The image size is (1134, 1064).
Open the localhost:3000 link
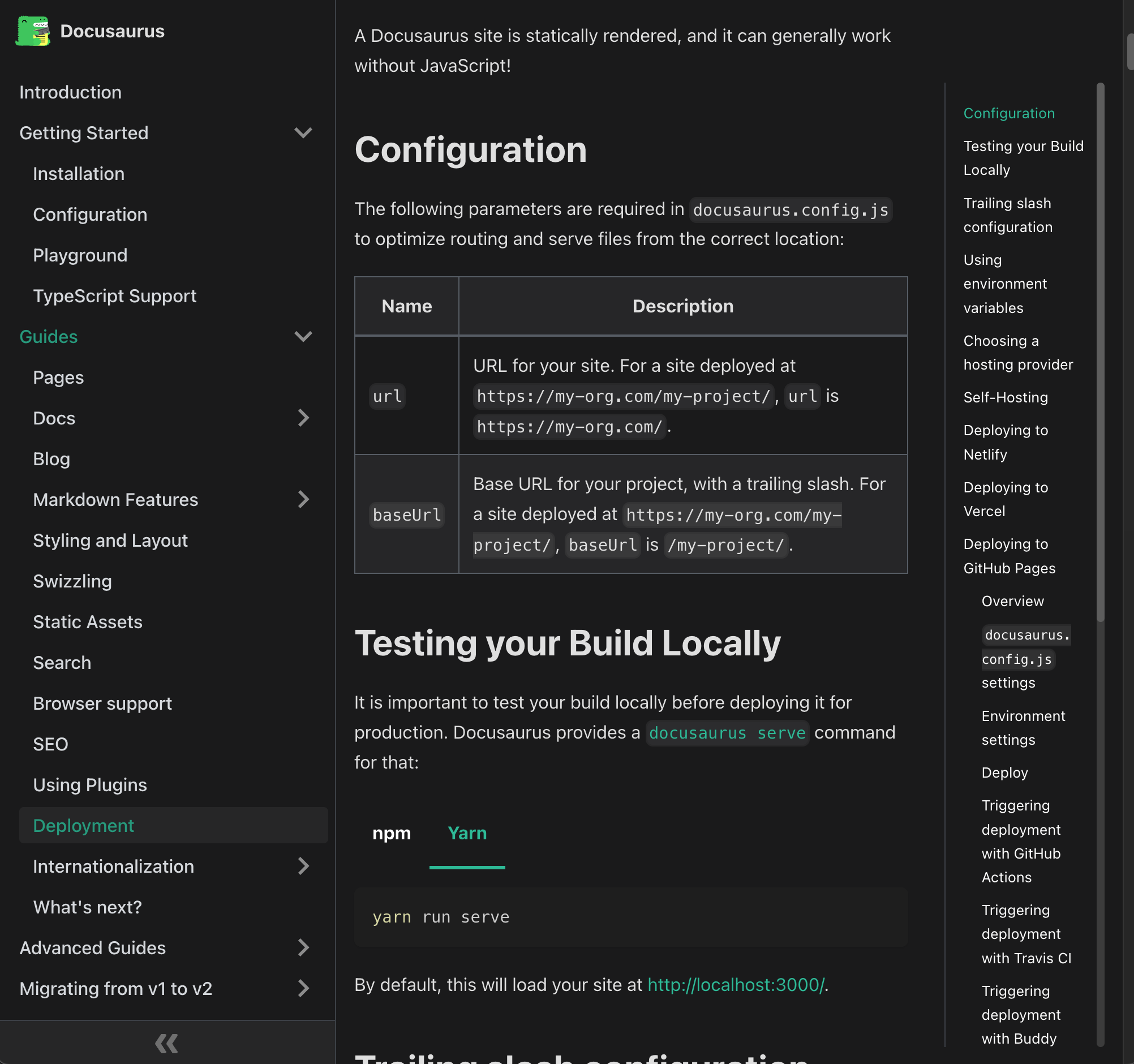click(736, 985)
